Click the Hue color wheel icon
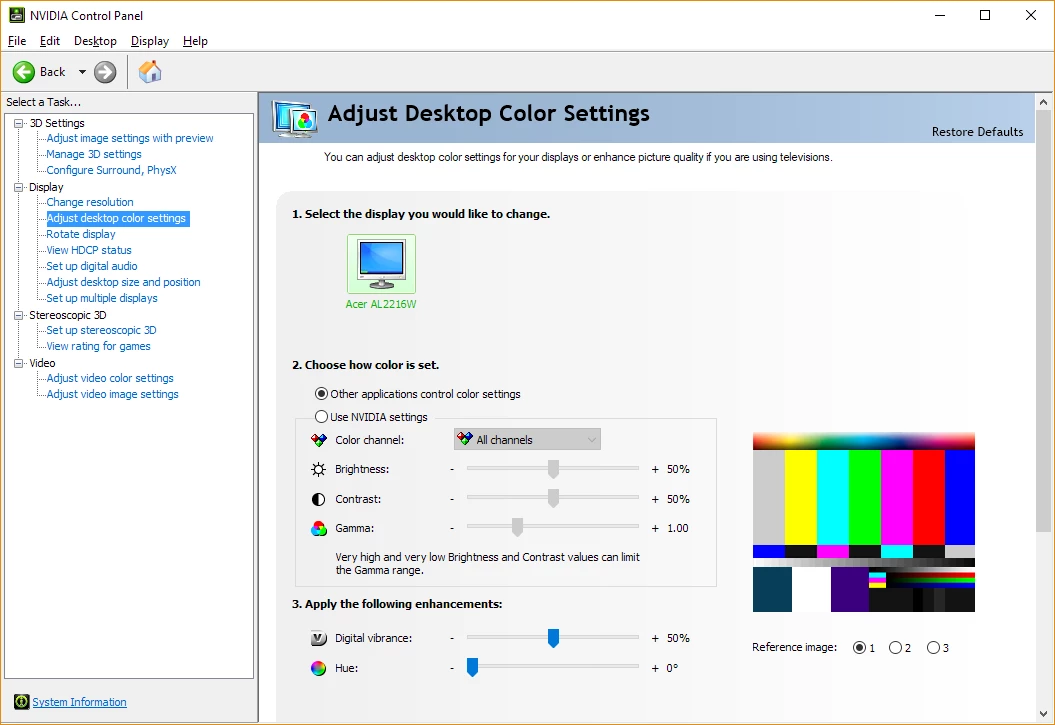Viewport: 1055px width, 725px height. [318, 668]
